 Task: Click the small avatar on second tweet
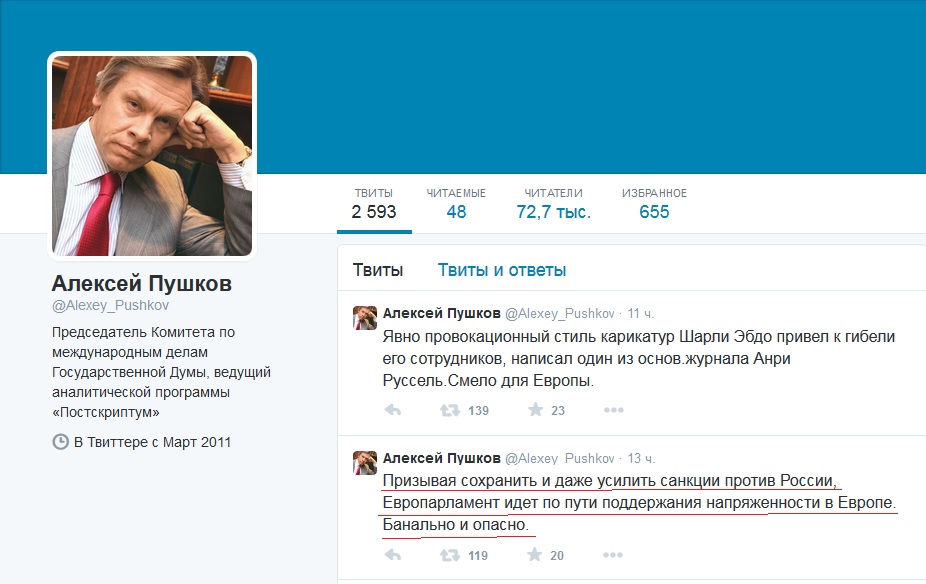365,463
